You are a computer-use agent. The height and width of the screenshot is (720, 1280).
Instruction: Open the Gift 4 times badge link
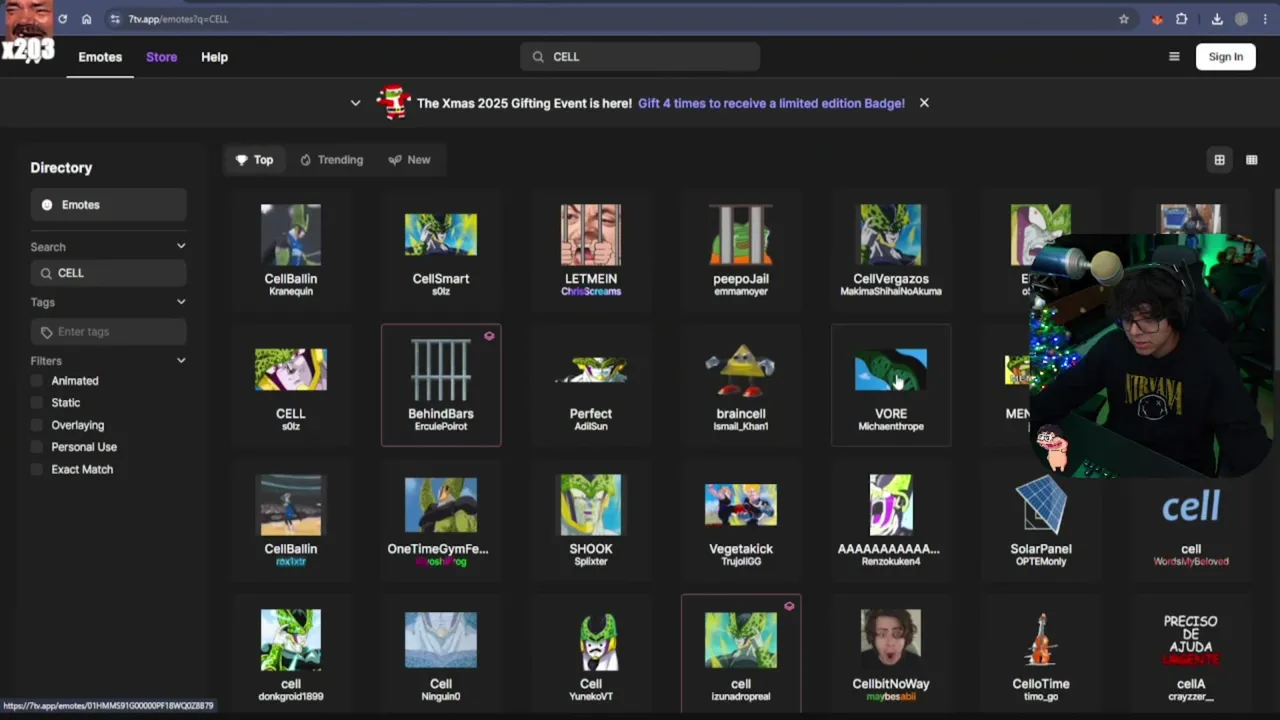pos(771,103)
